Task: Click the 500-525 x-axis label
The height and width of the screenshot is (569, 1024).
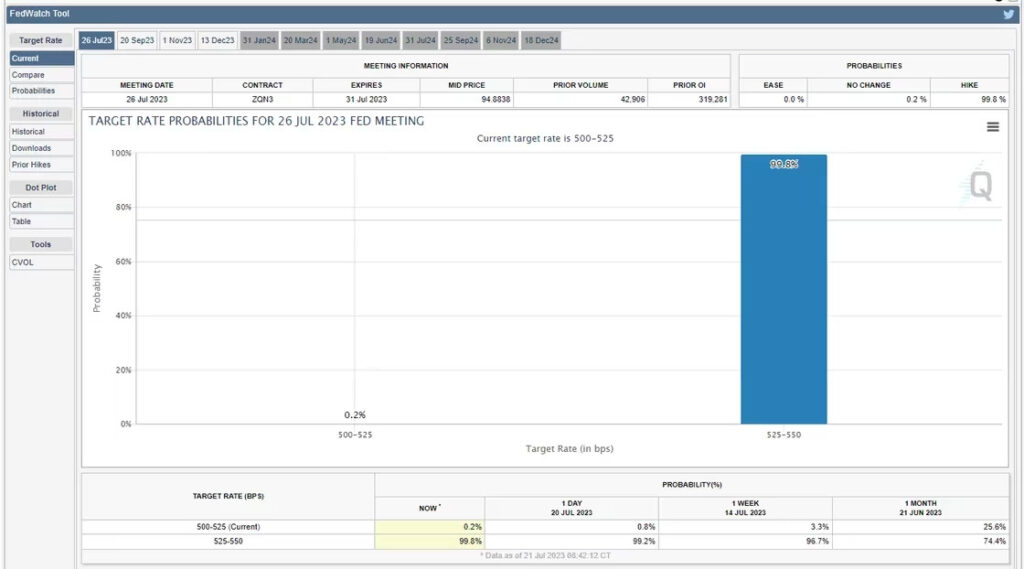Action: tap(355, 434)
